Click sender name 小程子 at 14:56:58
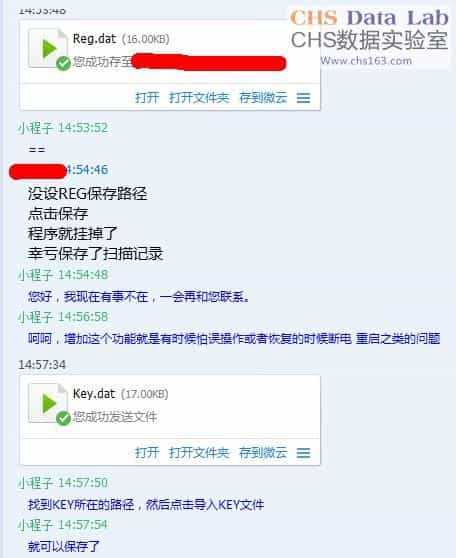The height and width of the screenshot is (558, 456). coord(35,317)
